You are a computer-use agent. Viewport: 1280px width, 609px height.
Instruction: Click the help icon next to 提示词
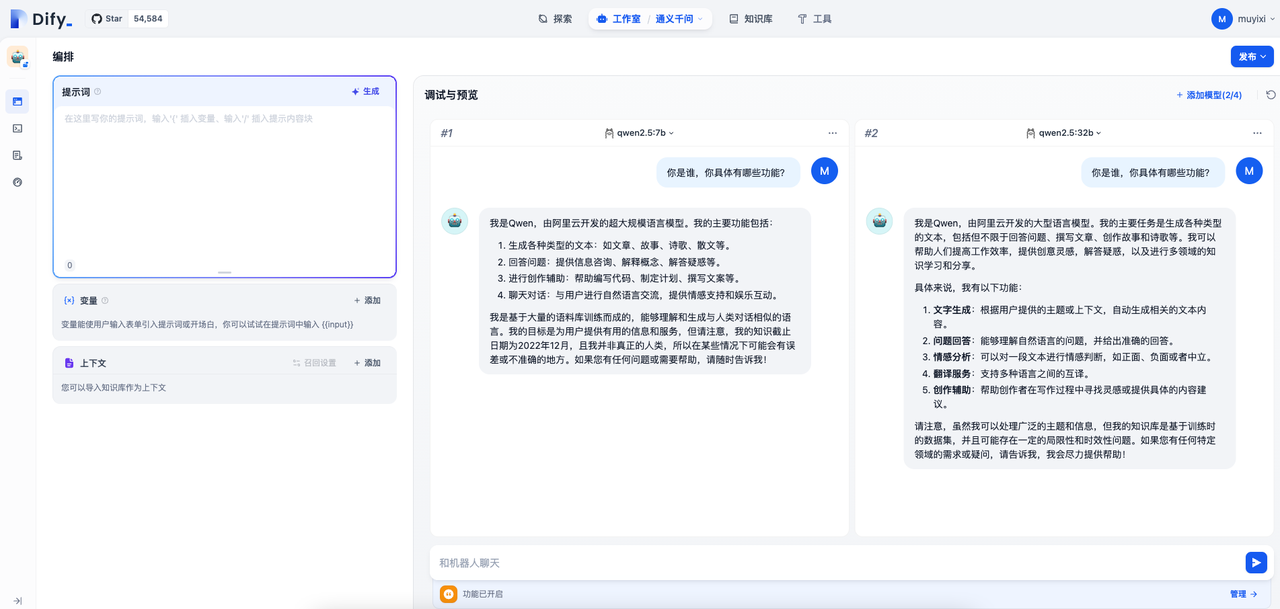click(97, 92)
